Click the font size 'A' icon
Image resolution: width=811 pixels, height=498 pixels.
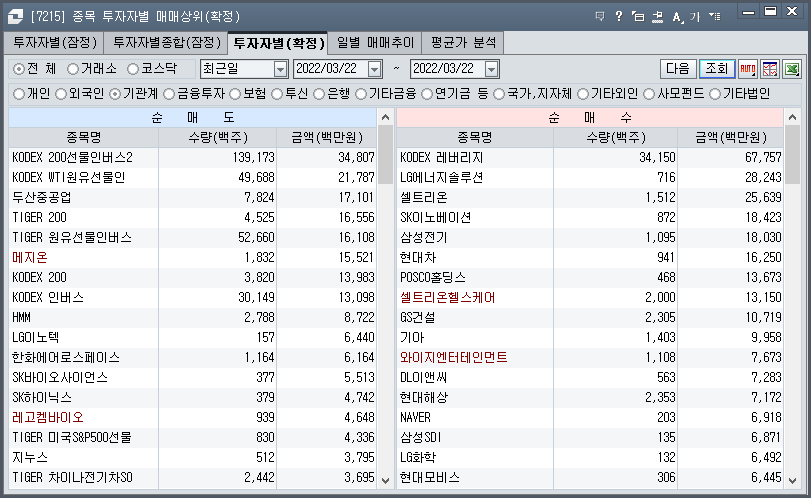(677, 17)
